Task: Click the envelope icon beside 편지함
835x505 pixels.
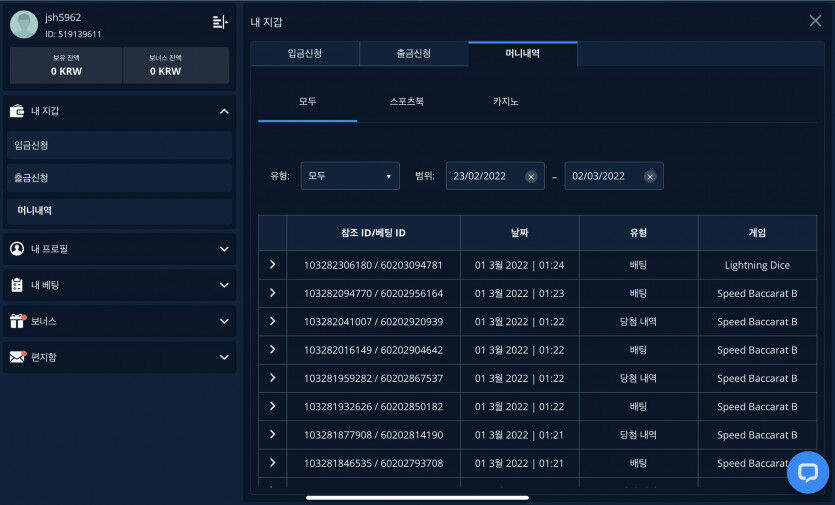Action: tap(17, 357)
